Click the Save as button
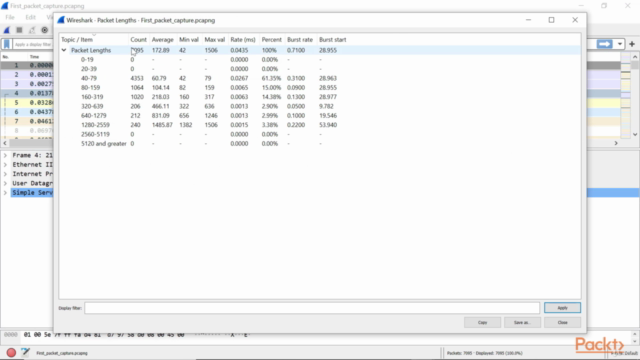This screenshot has height=360, width=640. [522, 322]
